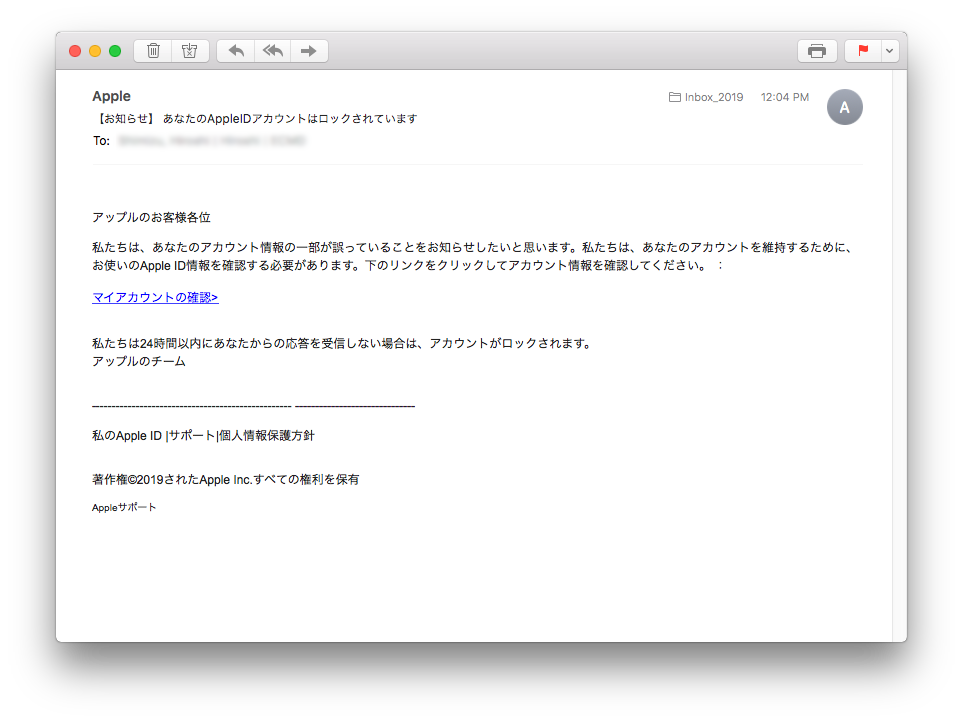Click the sender avatar circle labeled A

pos(844,107)
